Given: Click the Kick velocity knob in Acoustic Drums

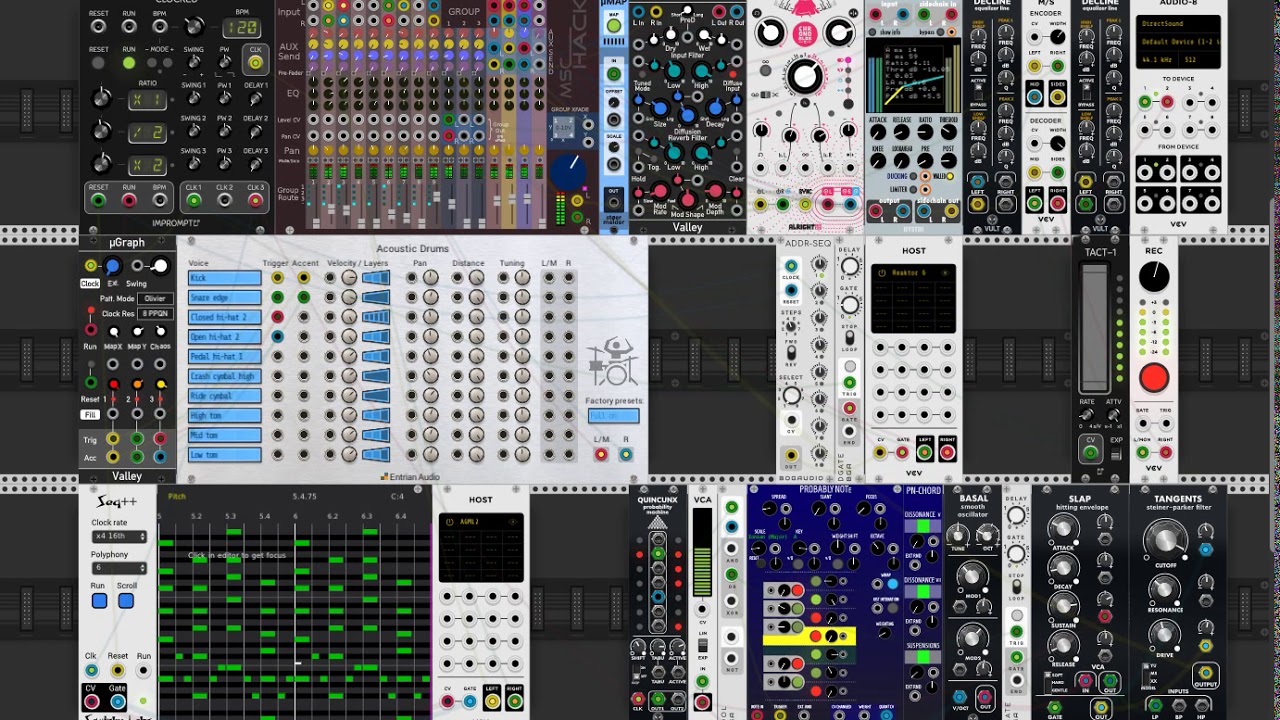Looking at the screenshot, I should (x=349, y=278).
